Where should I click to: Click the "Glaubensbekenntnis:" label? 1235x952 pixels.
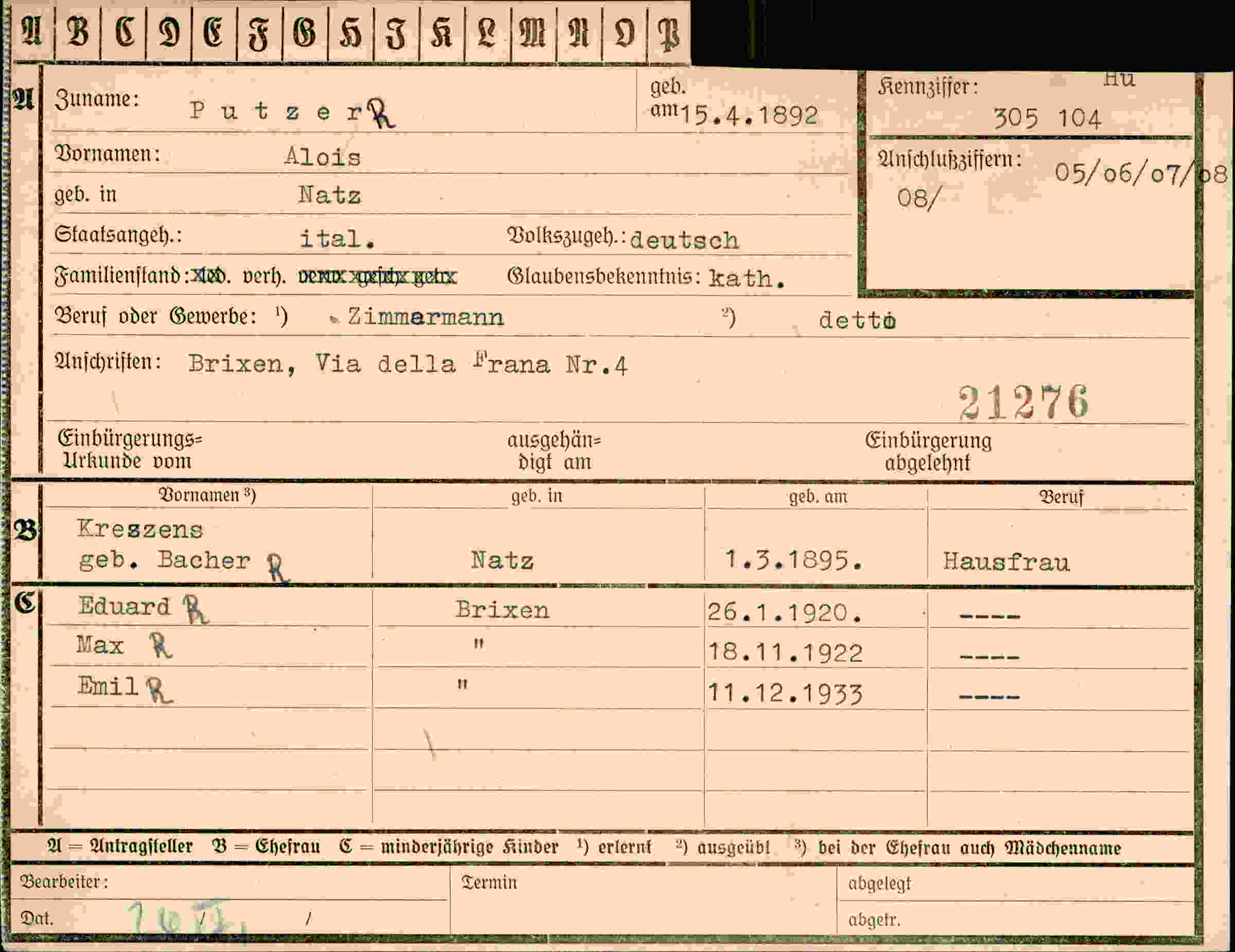click(x=604, y=276)
